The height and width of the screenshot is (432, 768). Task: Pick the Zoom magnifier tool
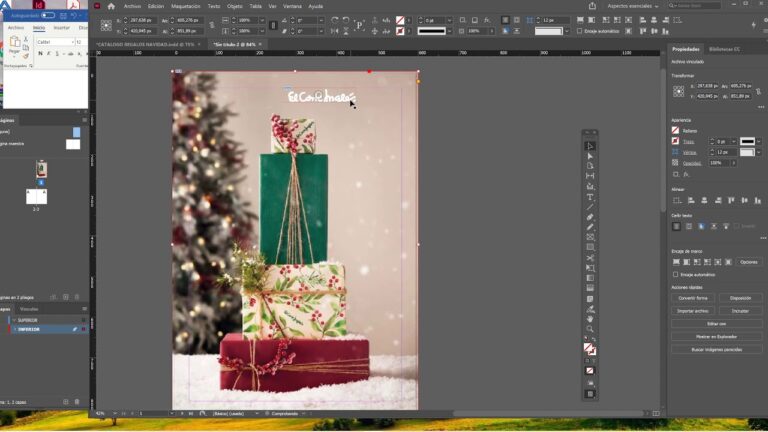pos(590,329)
